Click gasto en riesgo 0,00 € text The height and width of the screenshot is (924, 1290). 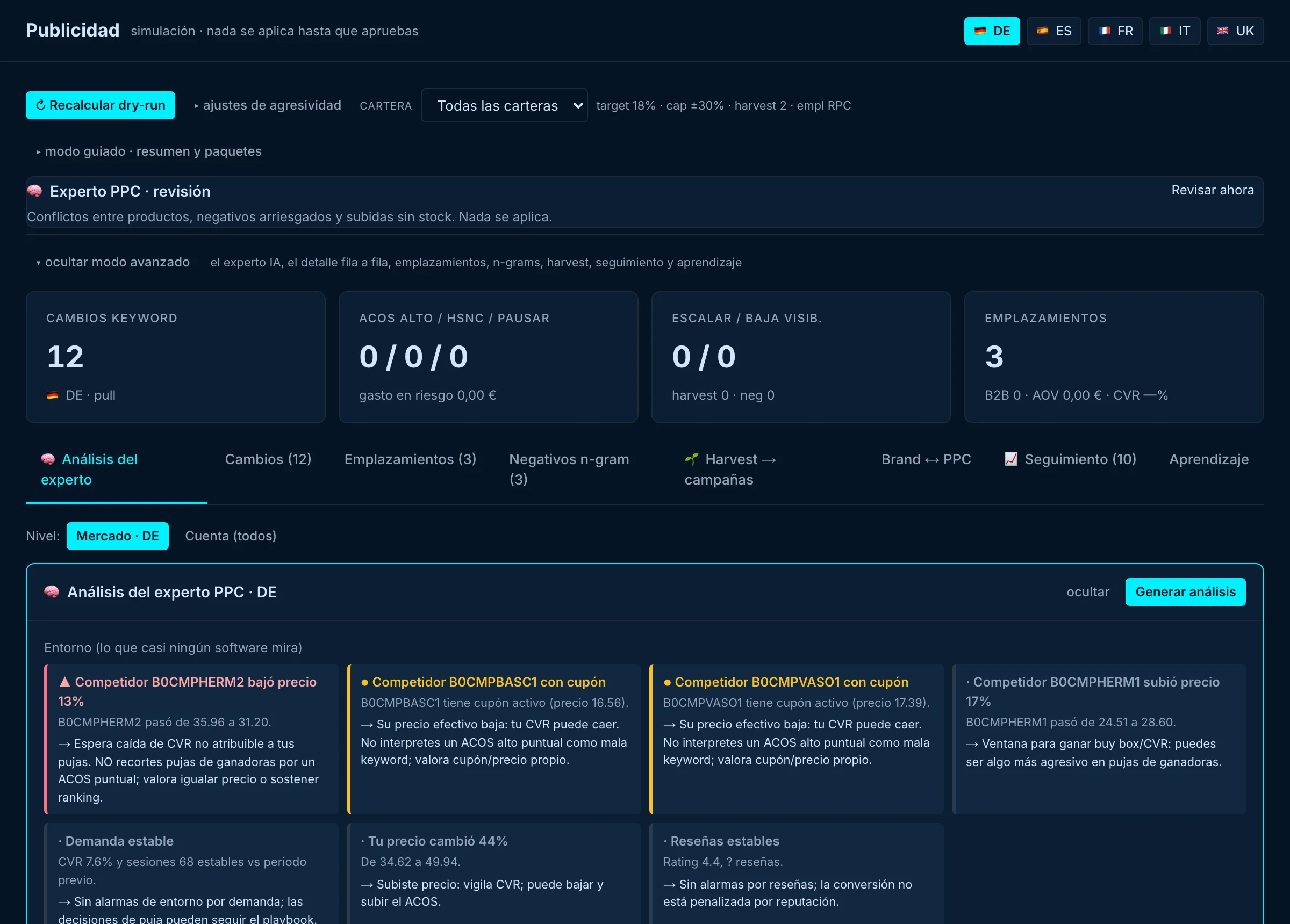(x=427, y=395)
